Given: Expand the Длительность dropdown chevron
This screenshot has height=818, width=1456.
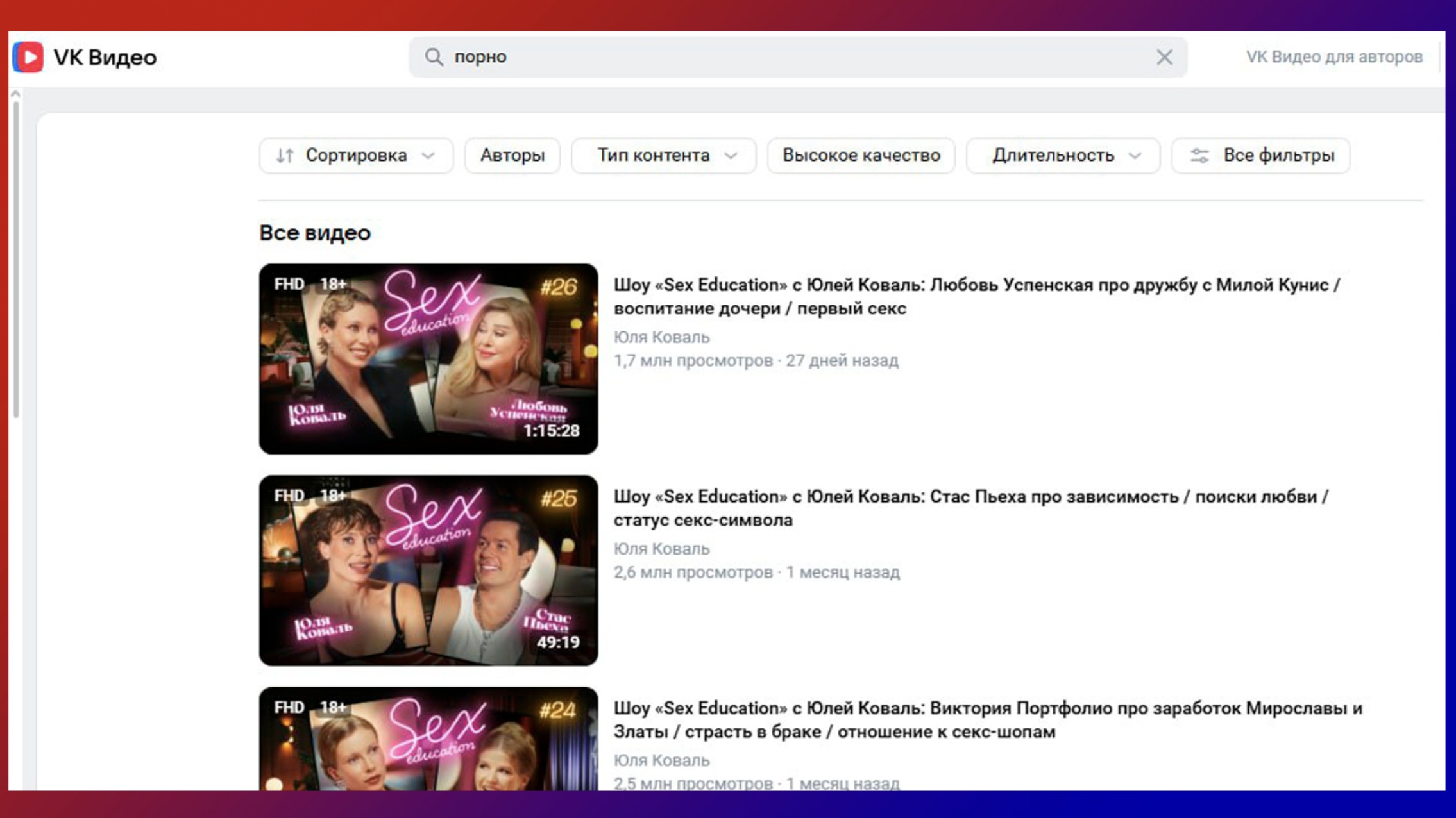Looking at the screenshot, I should pyautogui.click(x=1134, y=156).
